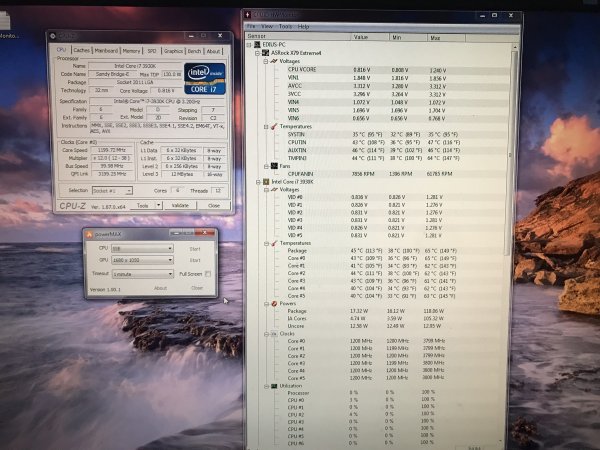Image resolution: width=600 pixels, height=450 pixels.
Task: Click the Powers group icon
Action: [x=274, y=303]
